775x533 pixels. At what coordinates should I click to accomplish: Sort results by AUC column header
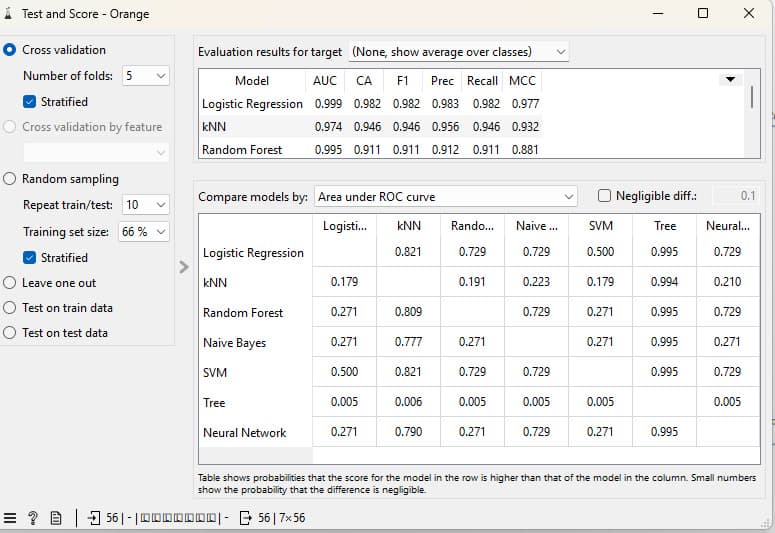(325, 81)
